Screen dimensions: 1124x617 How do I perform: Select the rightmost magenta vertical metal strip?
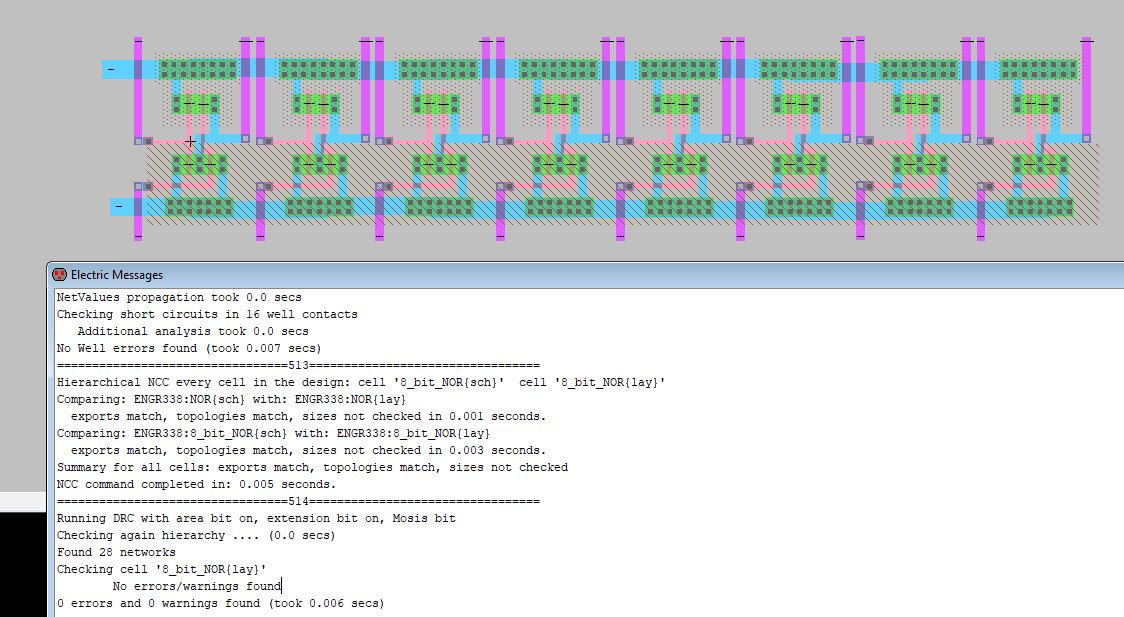click(1086, 90)
